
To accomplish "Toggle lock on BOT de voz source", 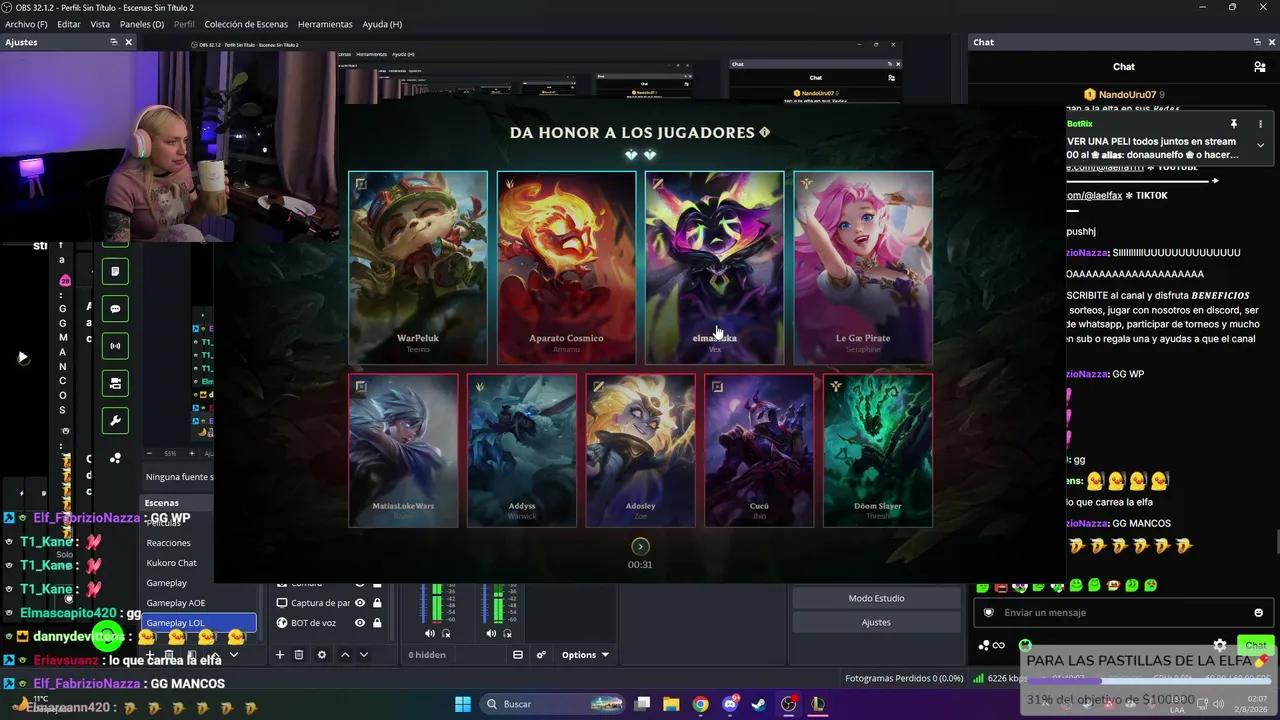I will [377, 623].
